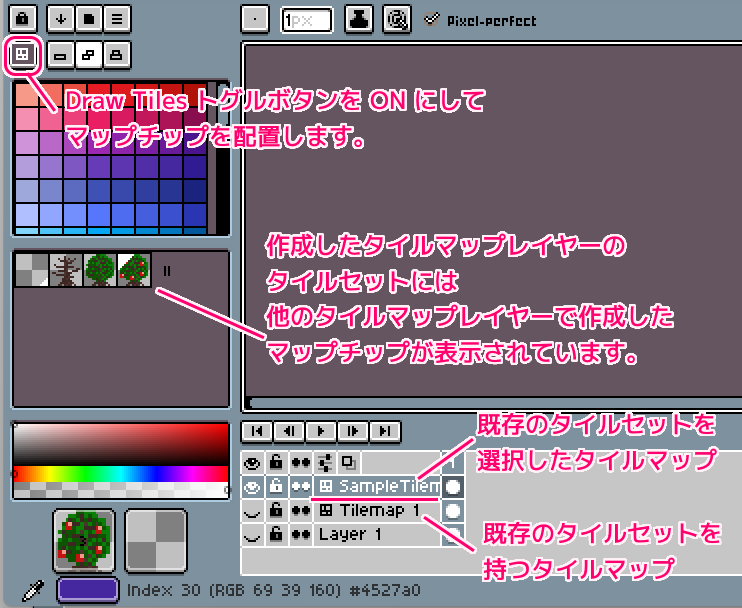This screenshot has width=742, height=608.
Task: Go to last frame button
Action: [x=385, y=431]
